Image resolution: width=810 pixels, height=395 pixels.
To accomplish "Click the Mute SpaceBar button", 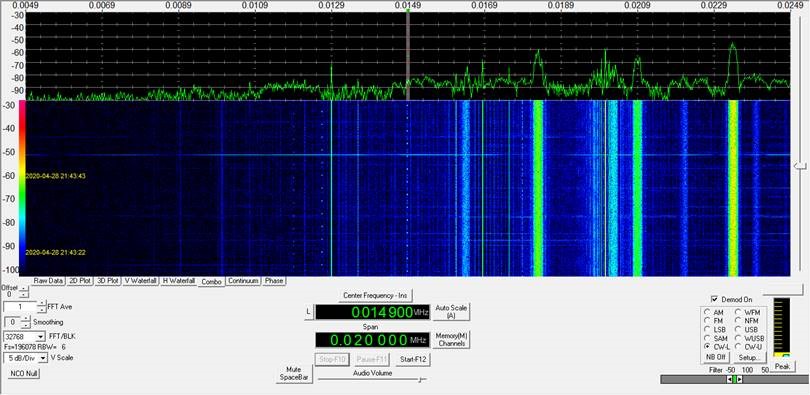I will point(293,374).
